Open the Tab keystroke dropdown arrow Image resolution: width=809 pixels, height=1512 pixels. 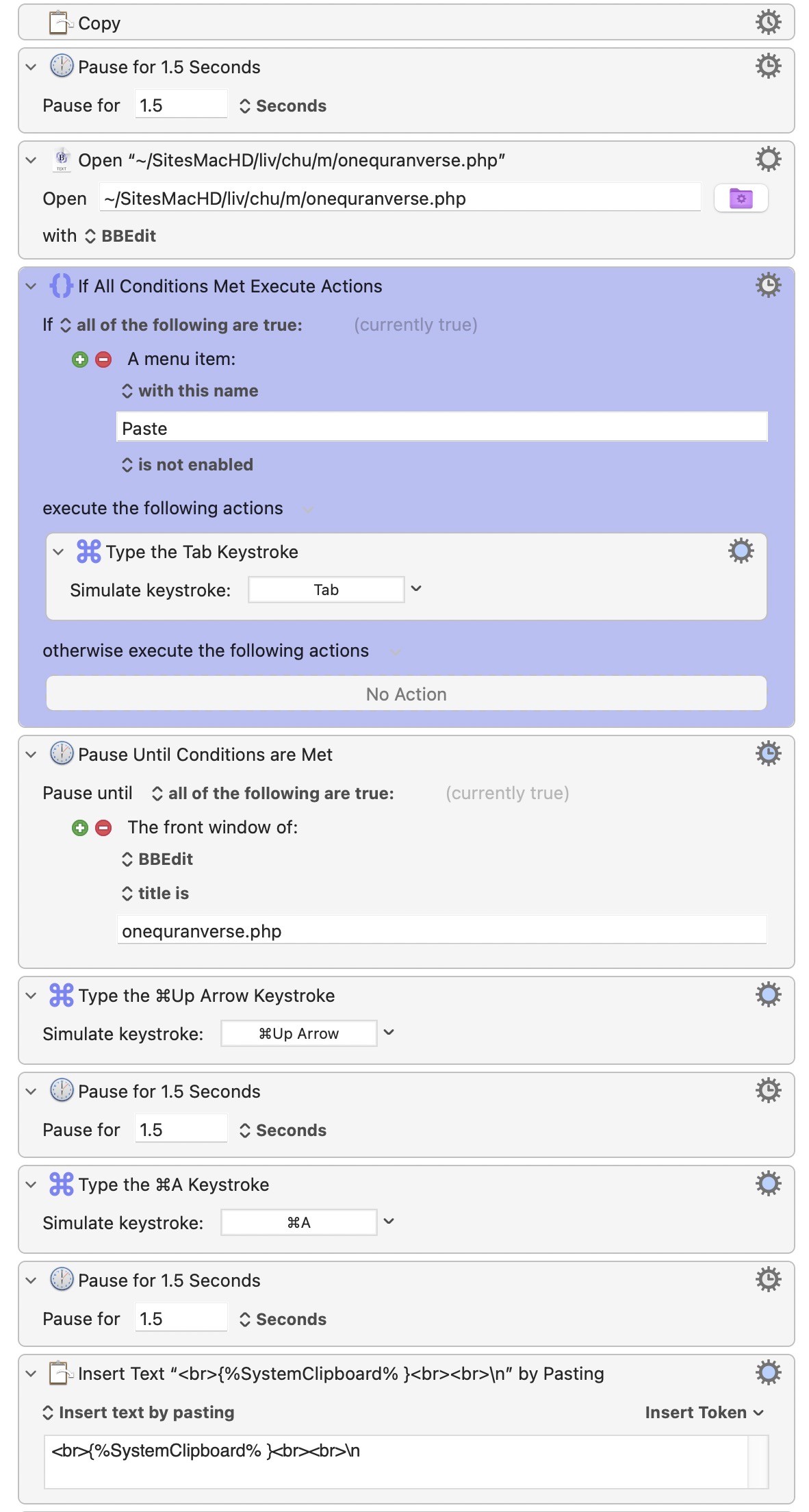point(415,589)
